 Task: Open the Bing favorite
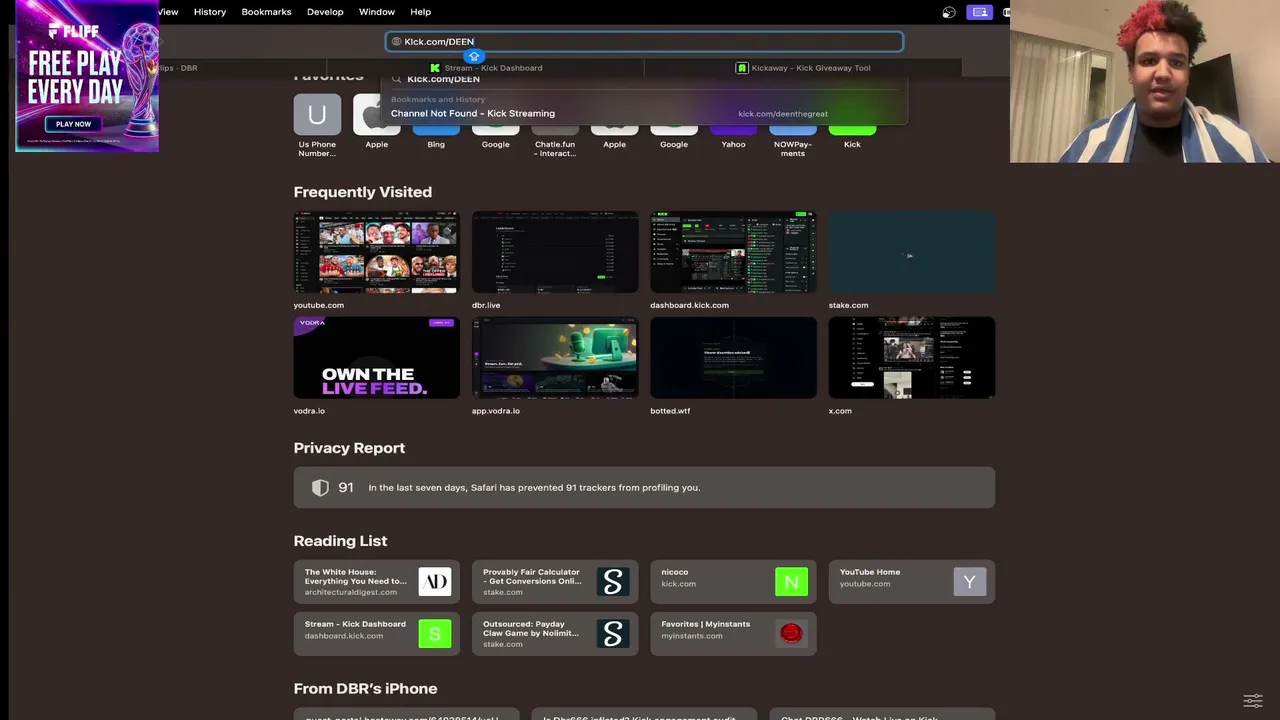pyautogui.click(x=436, y=131)
